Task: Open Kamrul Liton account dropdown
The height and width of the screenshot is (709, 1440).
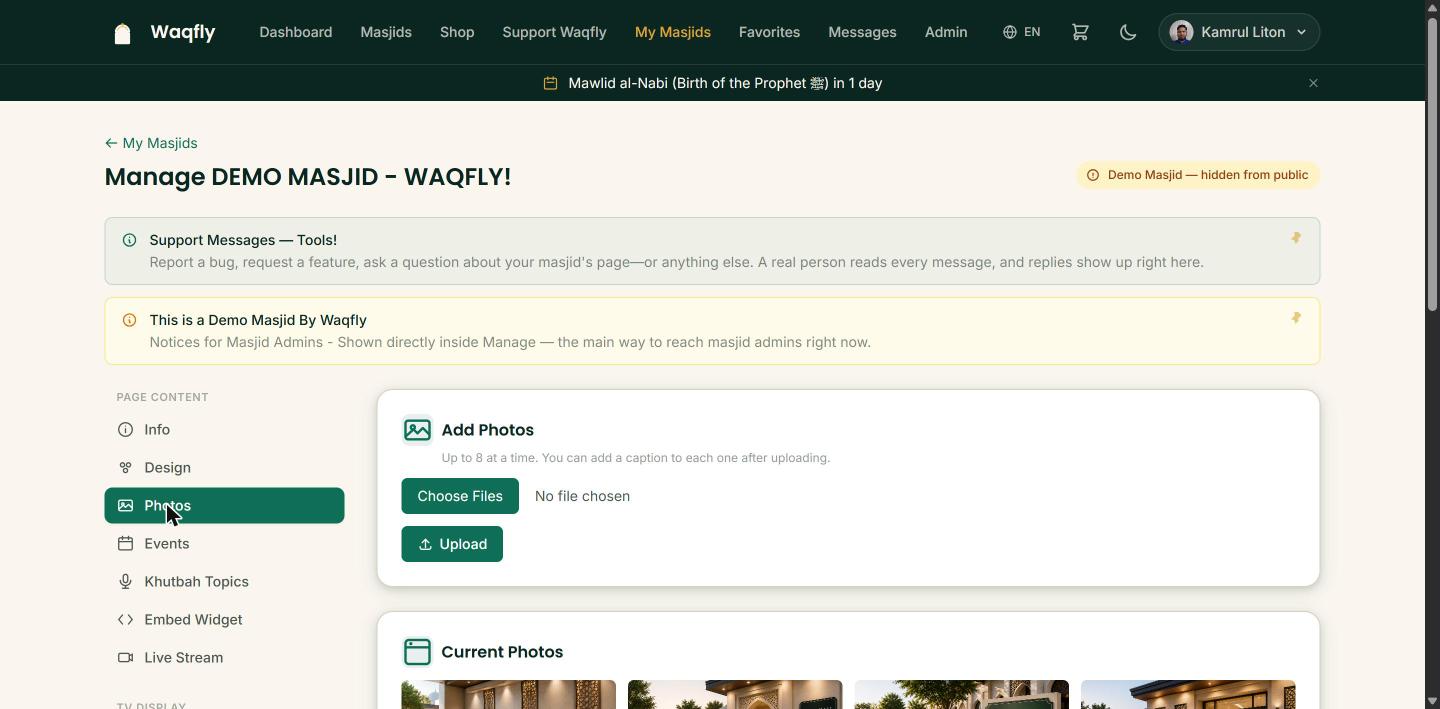Action: pyautogui.click(x=1239, y=32)
